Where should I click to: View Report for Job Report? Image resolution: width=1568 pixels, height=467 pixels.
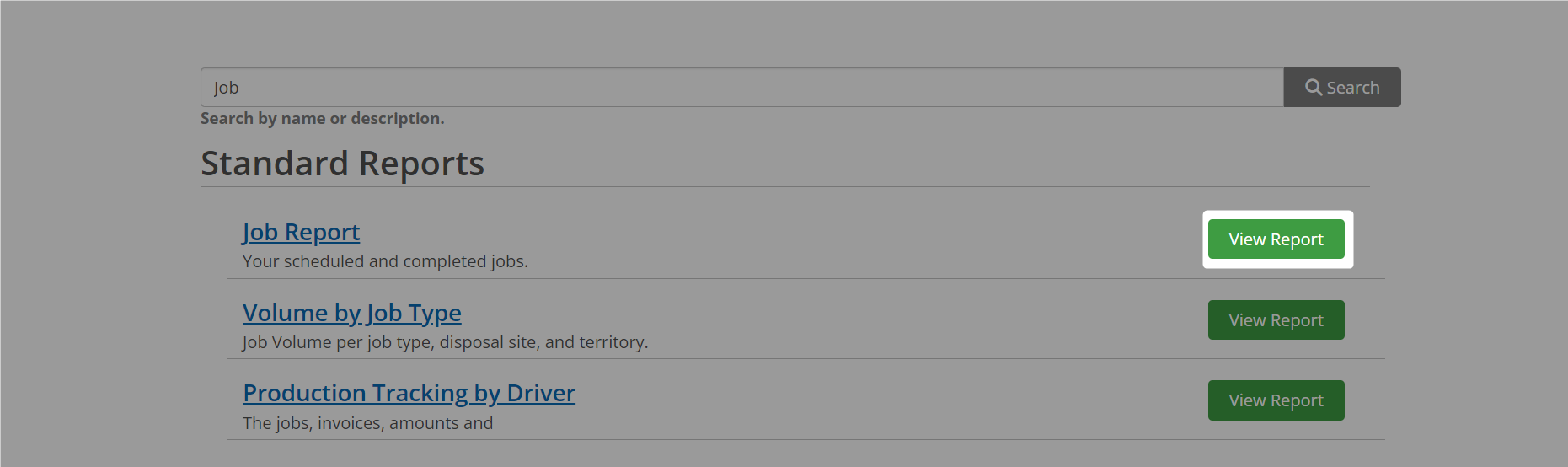point(1276,239)
